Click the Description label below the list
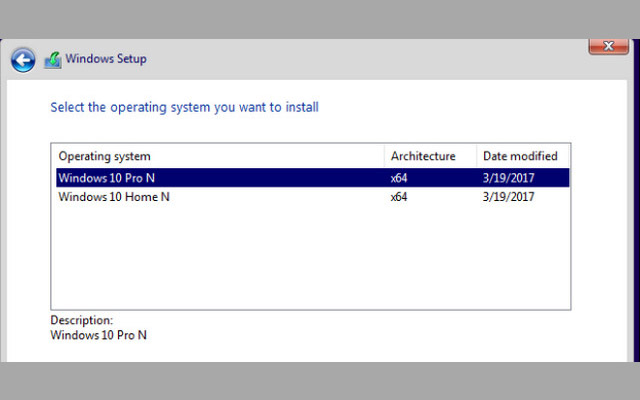This screenshot has height=400, width=640. (82, 321)
